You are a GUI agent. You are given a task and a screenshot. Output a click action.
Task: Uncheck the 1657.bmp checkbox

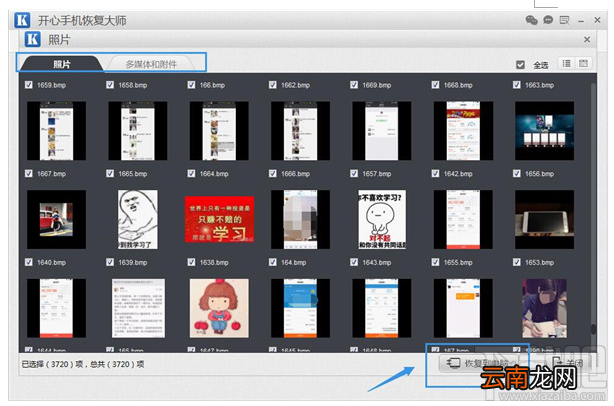pos(354,173)
